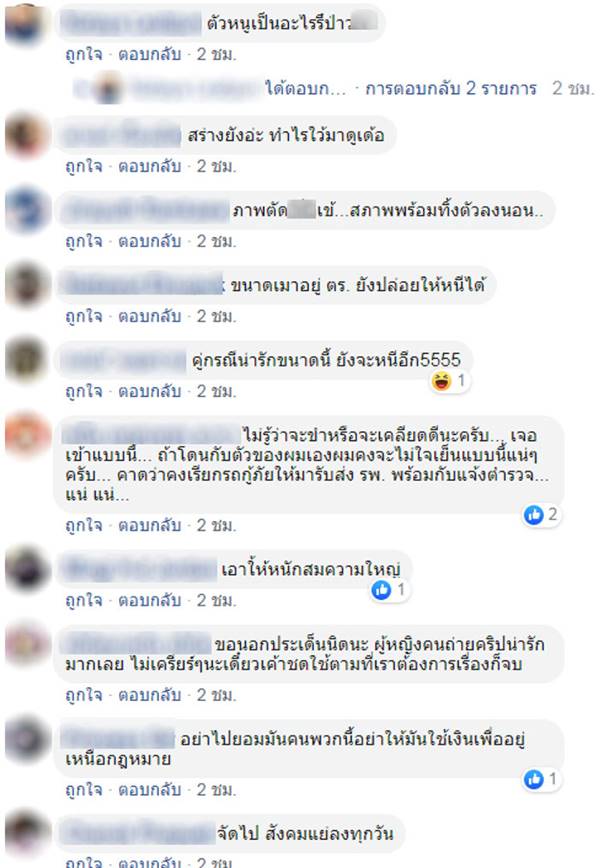
Task: Open avatar beside จัดไป สังคมแย่ลงทุกวัน comment
Action: point(25,831)
